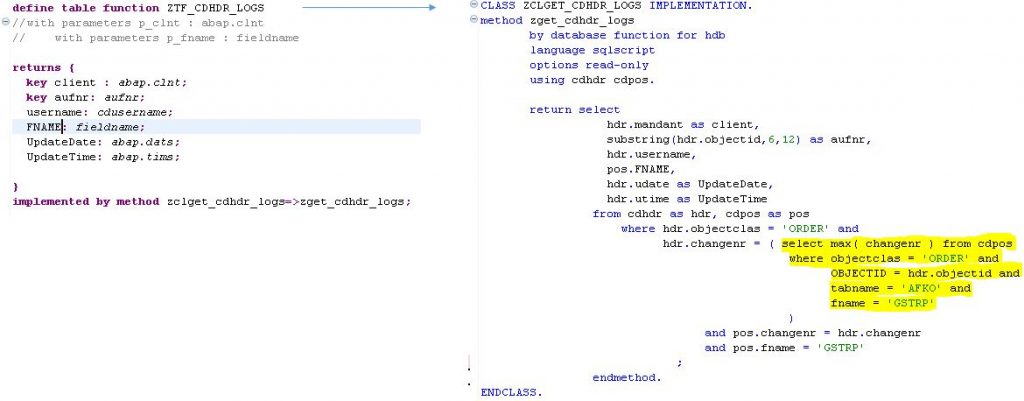Click the comment 'with parameters p_fname : fieldname'
Screen dimensions: 1024x401
(x=176, y=38)
